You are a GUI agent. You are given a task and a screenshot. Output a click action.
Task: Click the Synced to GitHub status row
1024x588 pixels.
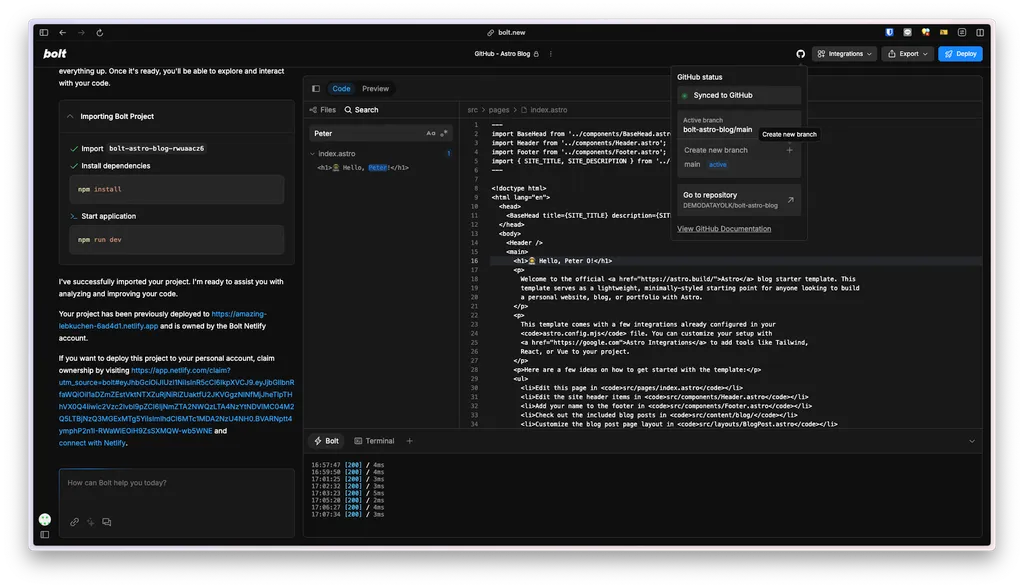pyautogui.click(x=739, y=95)
